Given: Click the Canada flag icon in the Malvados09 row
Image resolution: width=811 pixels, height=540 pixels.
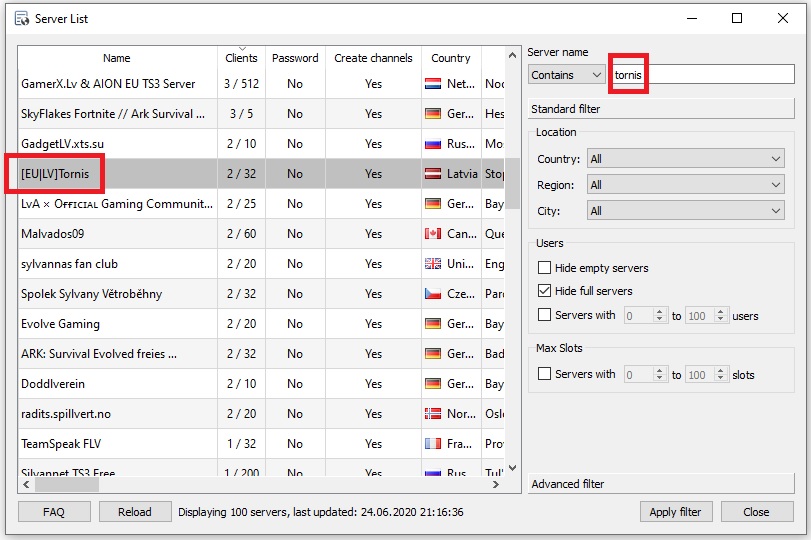Looking at the screenshot, I should (433, 234).
